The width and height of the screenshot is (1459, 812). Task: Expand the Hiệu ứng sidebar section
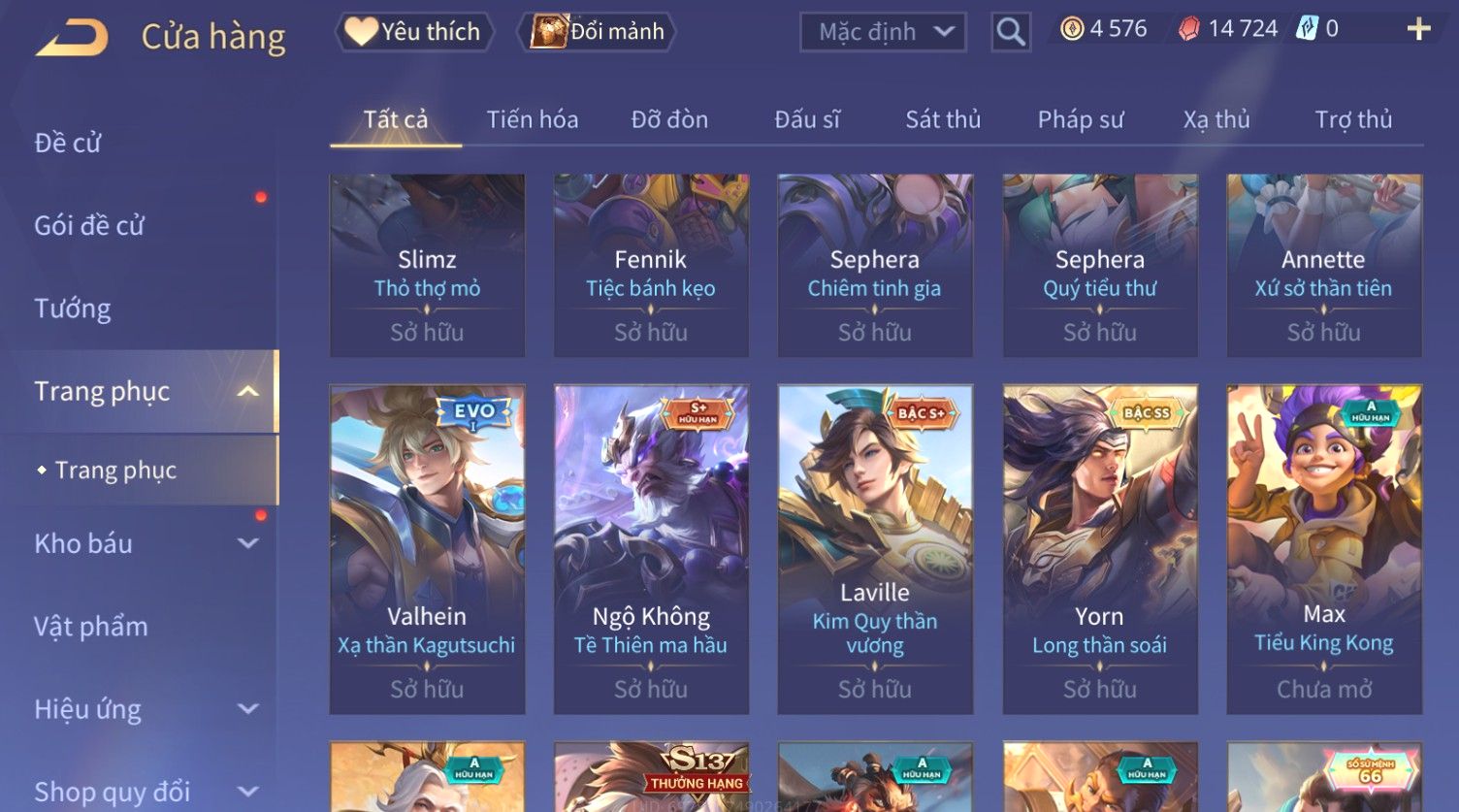point(248,709)
